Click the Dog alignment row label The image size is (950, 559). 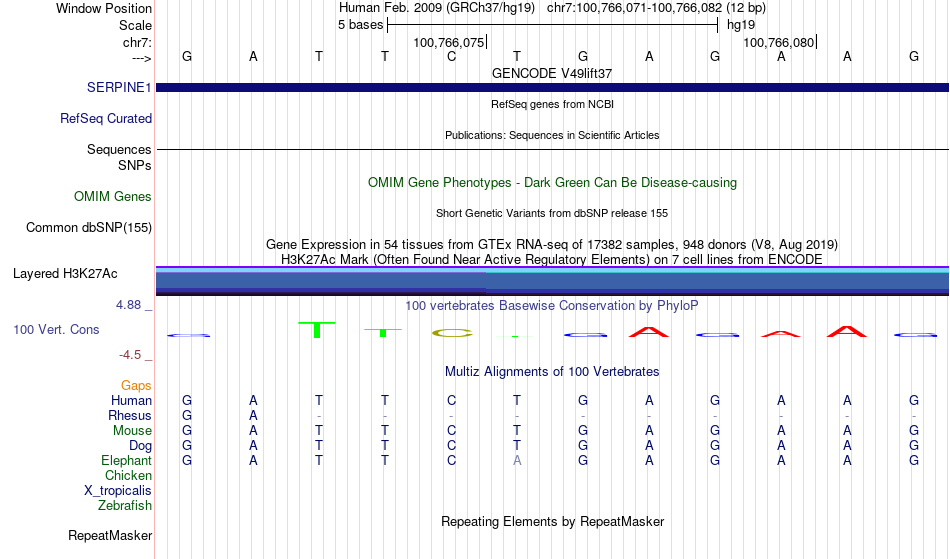[x=140, y=446]
